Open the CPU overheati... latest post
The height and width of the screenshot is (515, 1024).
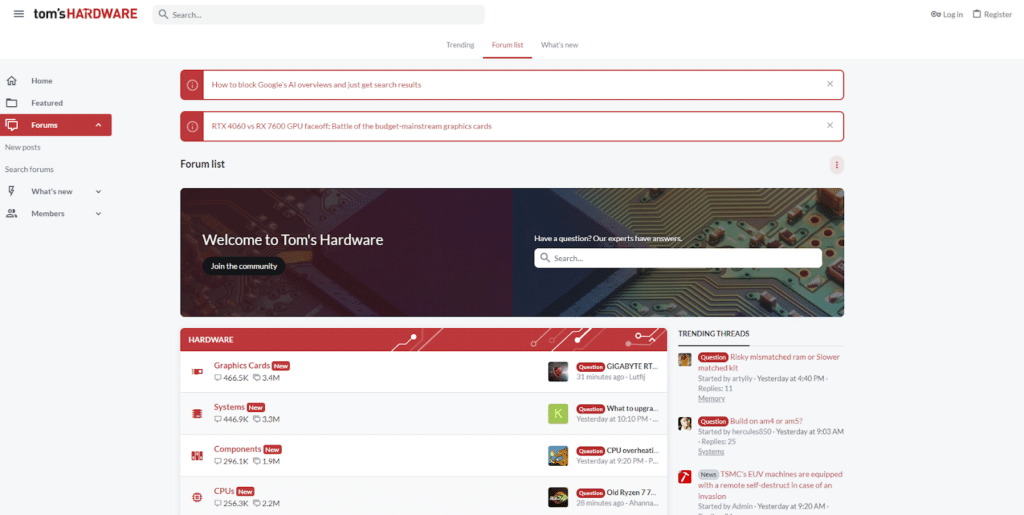[x=632, y=450]
